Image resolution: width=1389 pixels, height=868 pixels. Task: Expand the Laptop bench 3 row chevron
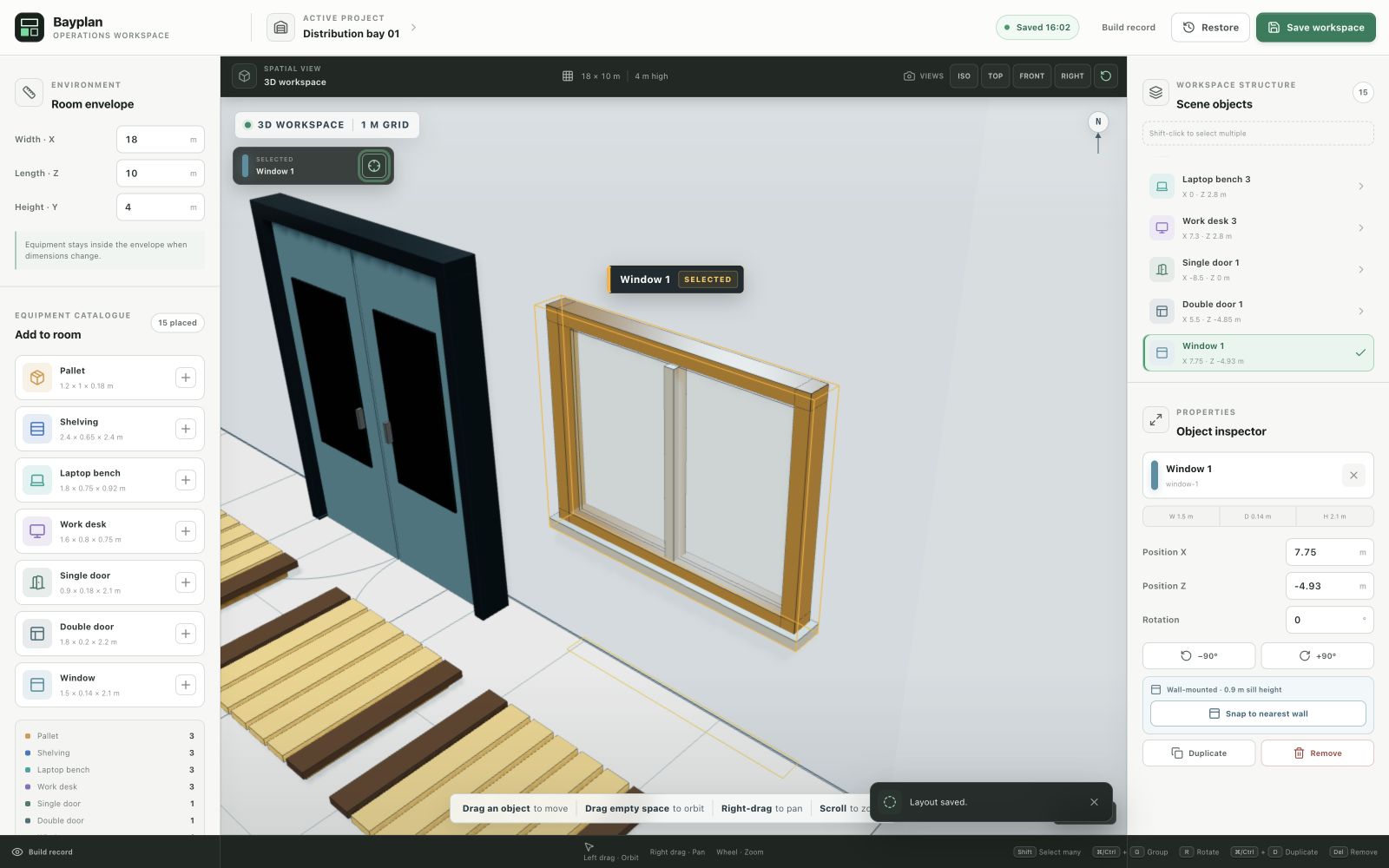click(x=1360, y=187)
